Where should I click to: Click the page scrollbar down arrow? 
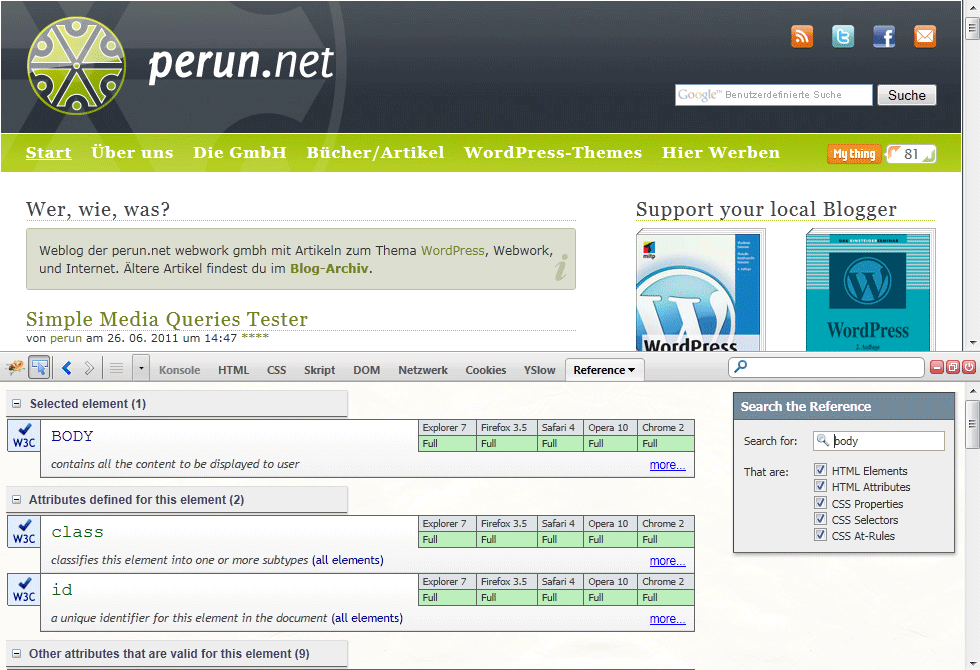[972, 342]
